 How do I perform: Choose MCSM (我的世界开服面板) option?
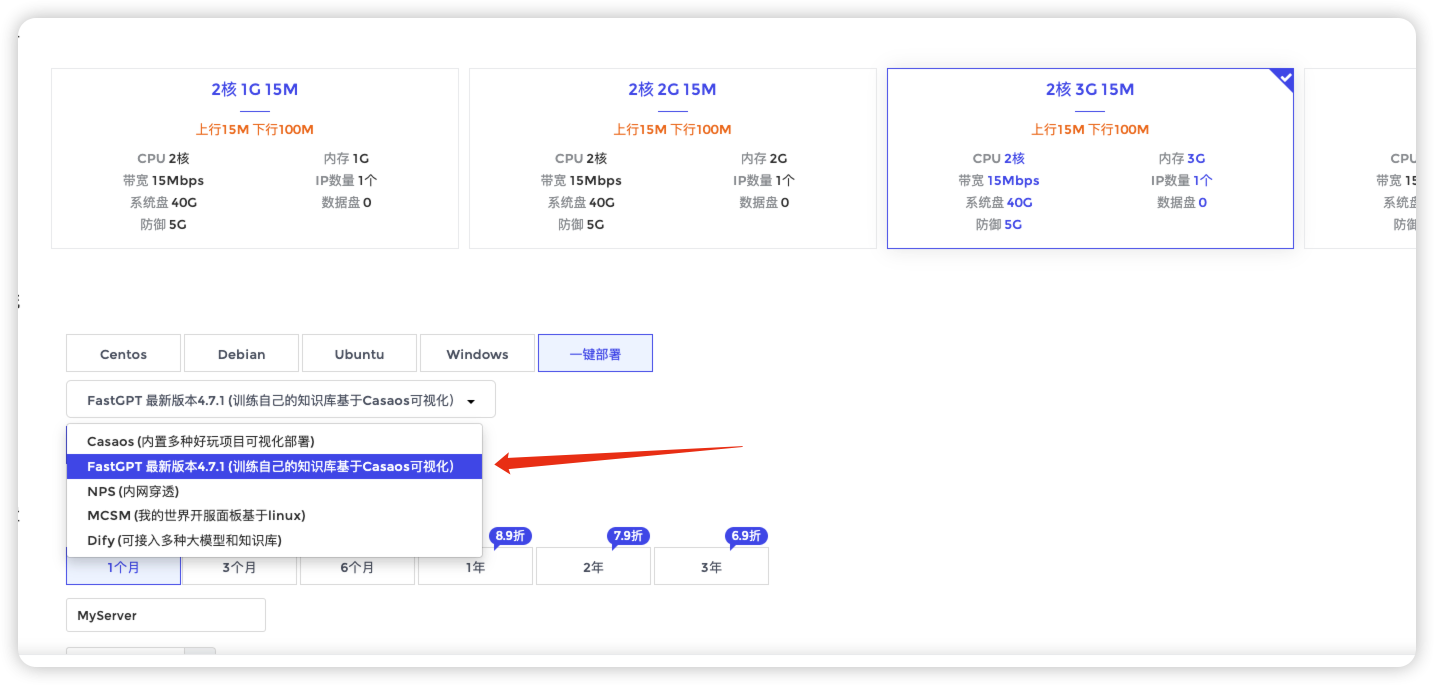(274, 516)
